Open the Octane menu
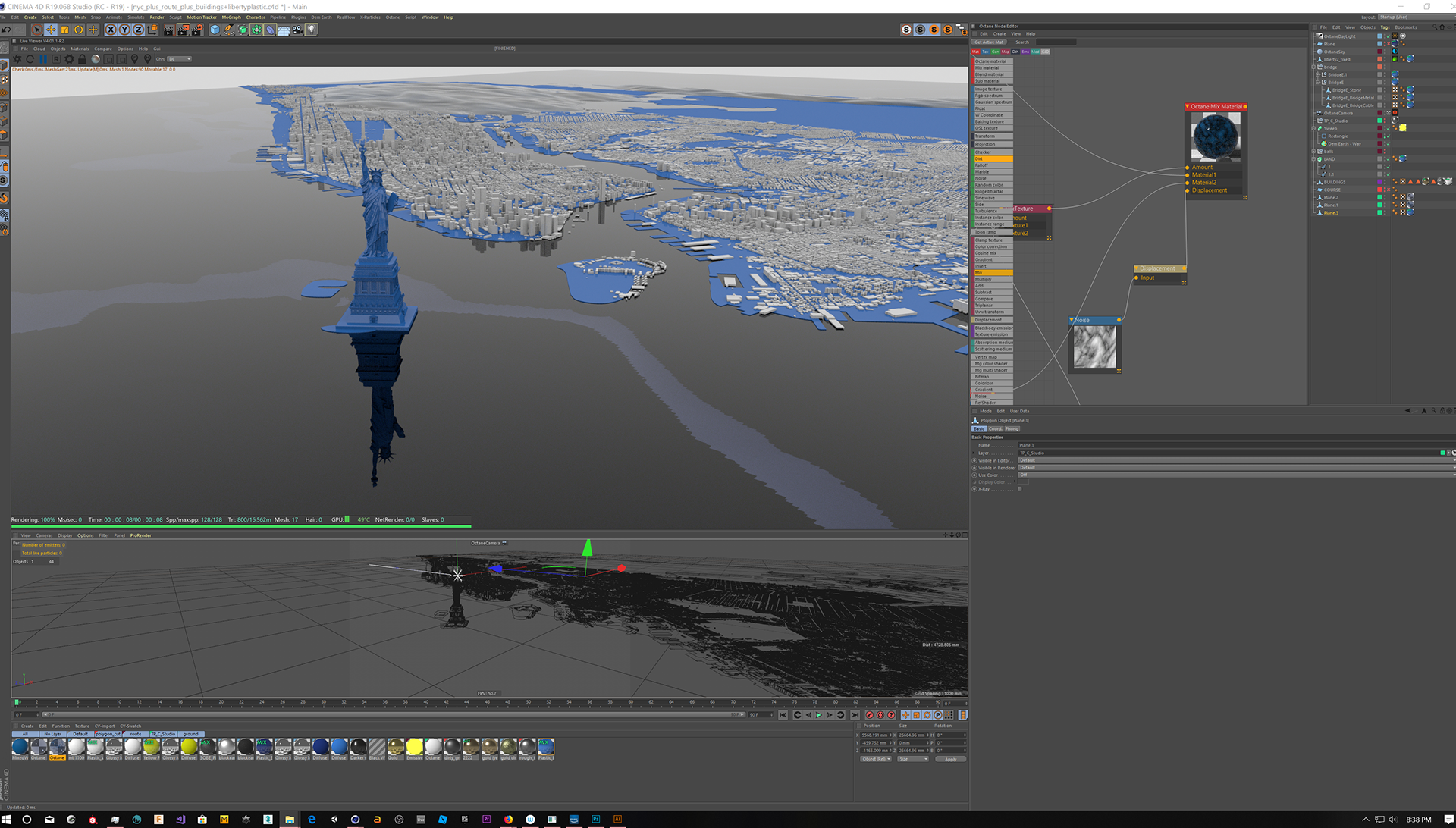1456x828 pixels. [393, 17]
